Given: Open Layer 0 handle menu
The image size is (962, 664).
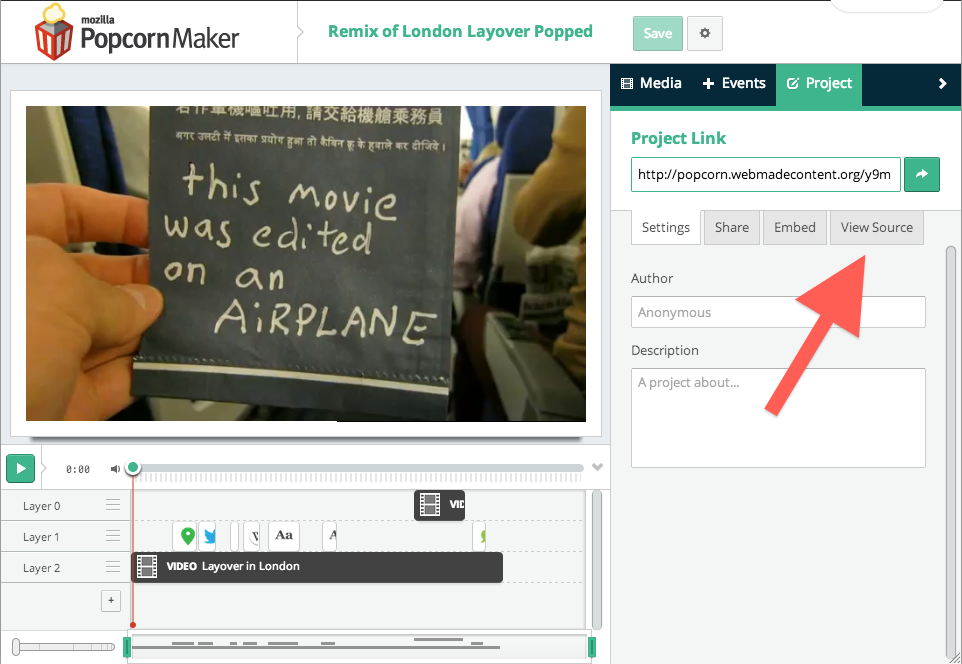Looking at the screenshot, I should [x=113, y=506].
